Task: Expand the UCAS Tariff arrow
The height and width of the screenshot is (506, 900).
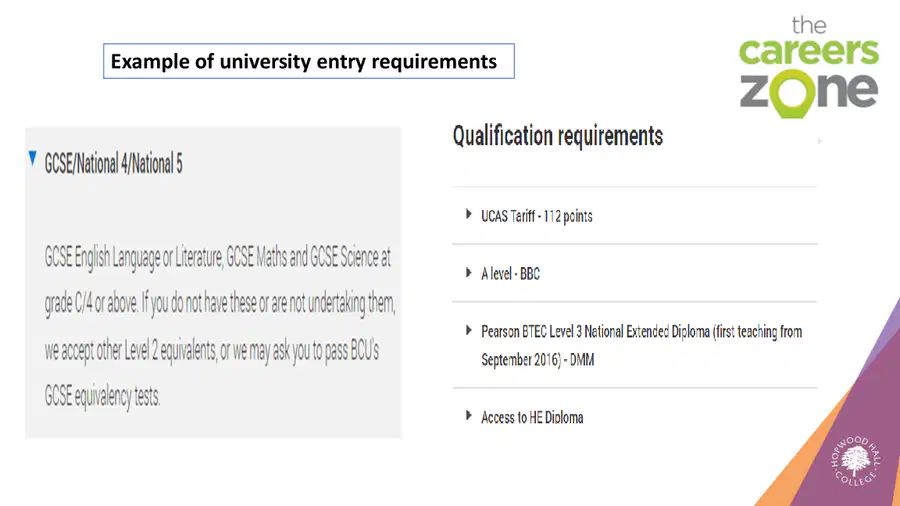Action: pos(468,215)
